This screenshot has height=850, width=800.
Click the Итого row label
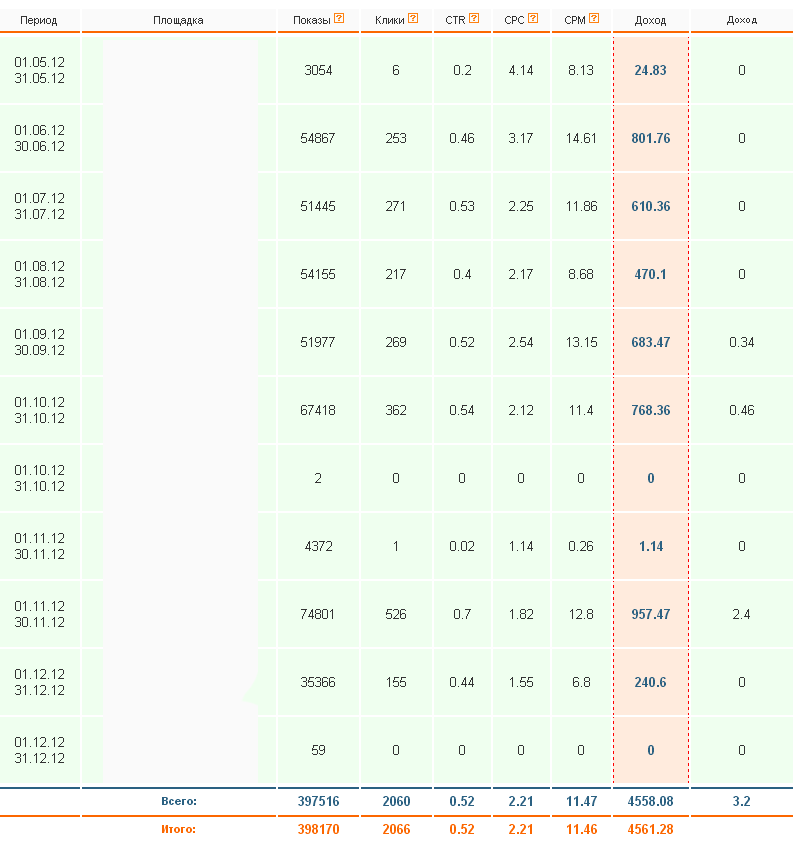(x=178, y=829)
